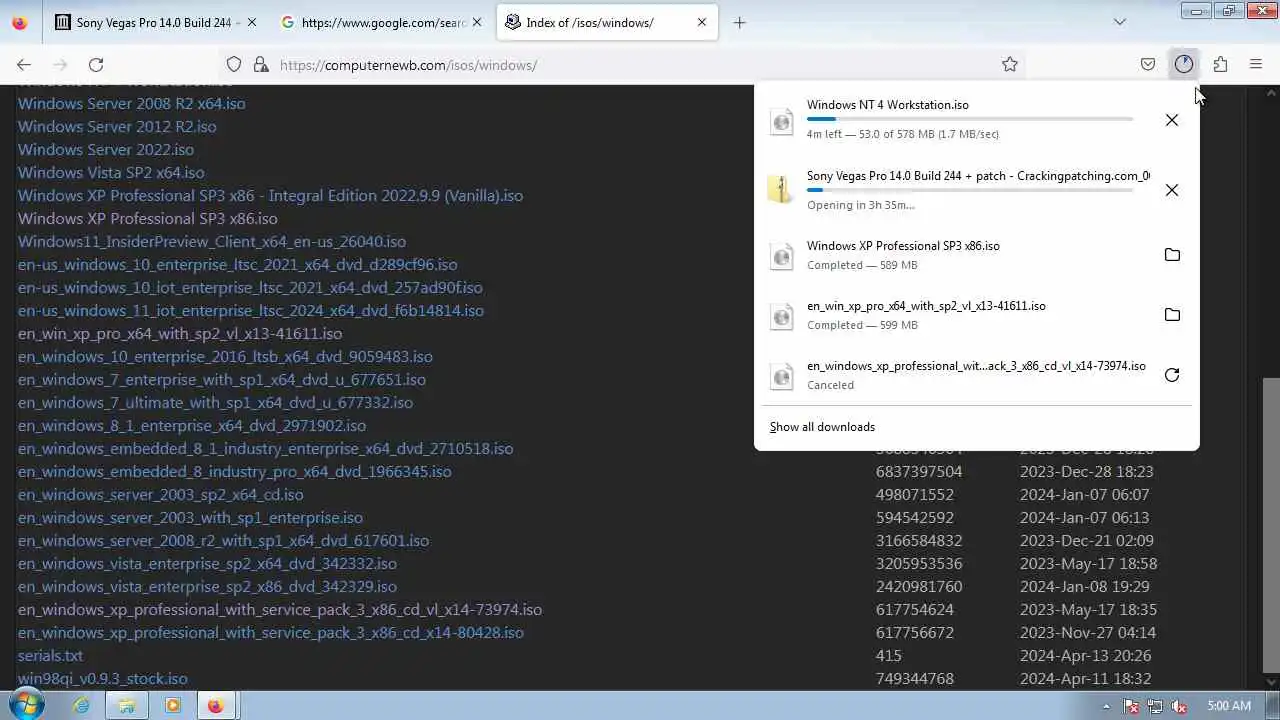Click the page vertical scrollbar thumb
Image resolution: width=1280 pixels, height=720 pixels.
coord(1271,526)
